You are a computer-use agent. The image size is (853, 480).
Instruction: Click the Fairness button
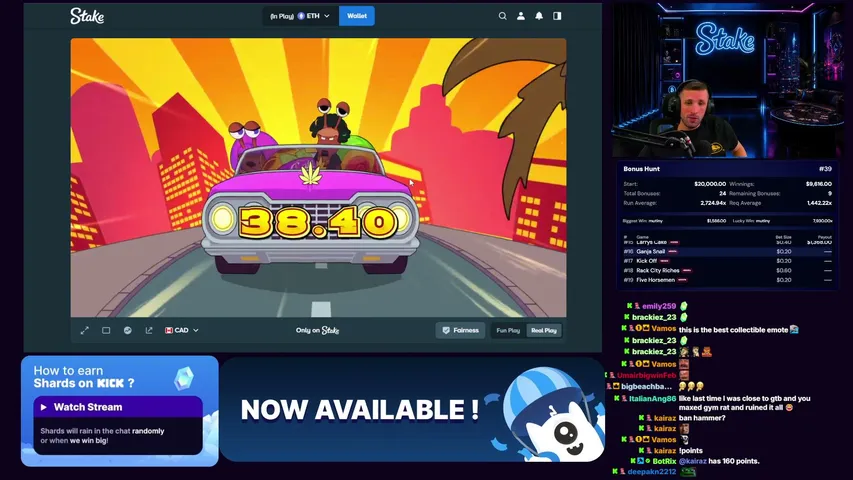[x=460, y=330]
